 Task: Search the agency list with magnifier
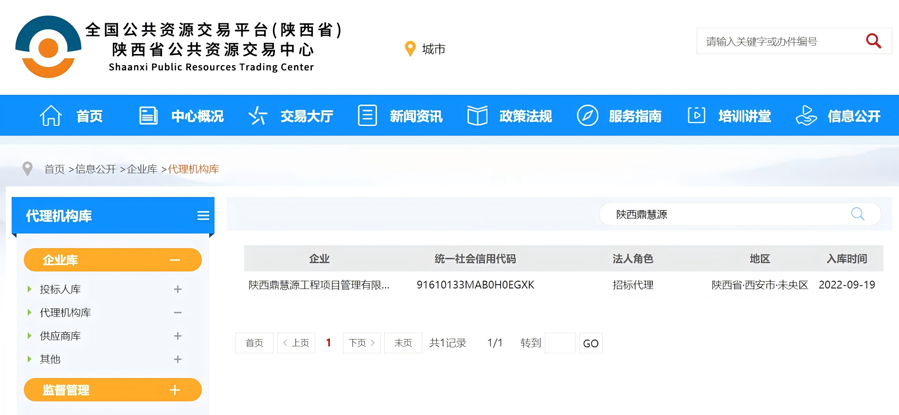pyautogui.click(x=857, y=214)
